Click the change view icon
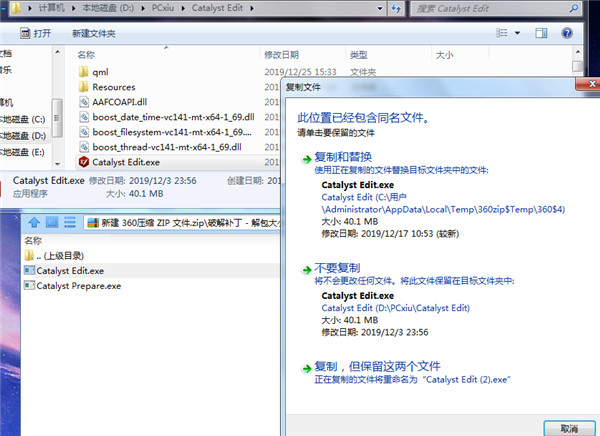 pos(502,33)
